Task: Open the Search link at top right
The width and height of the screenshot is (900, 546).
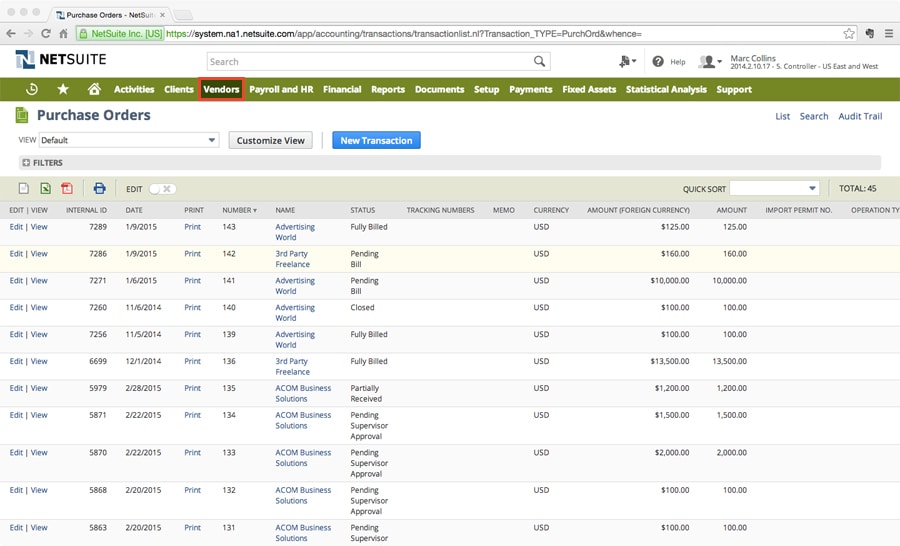Action: click(x=814, y=116)
